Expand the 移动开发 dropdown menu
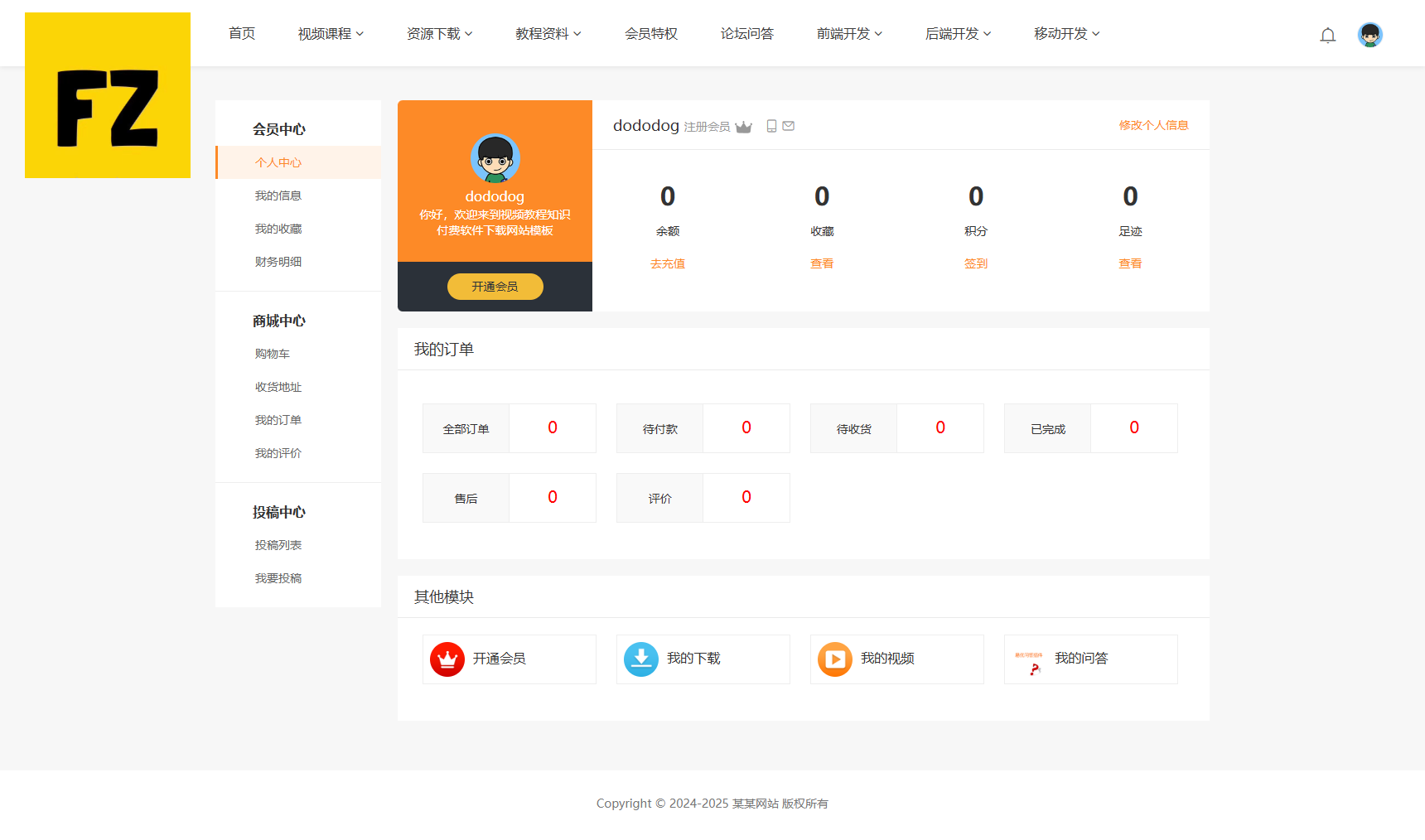 (1066, 34)
